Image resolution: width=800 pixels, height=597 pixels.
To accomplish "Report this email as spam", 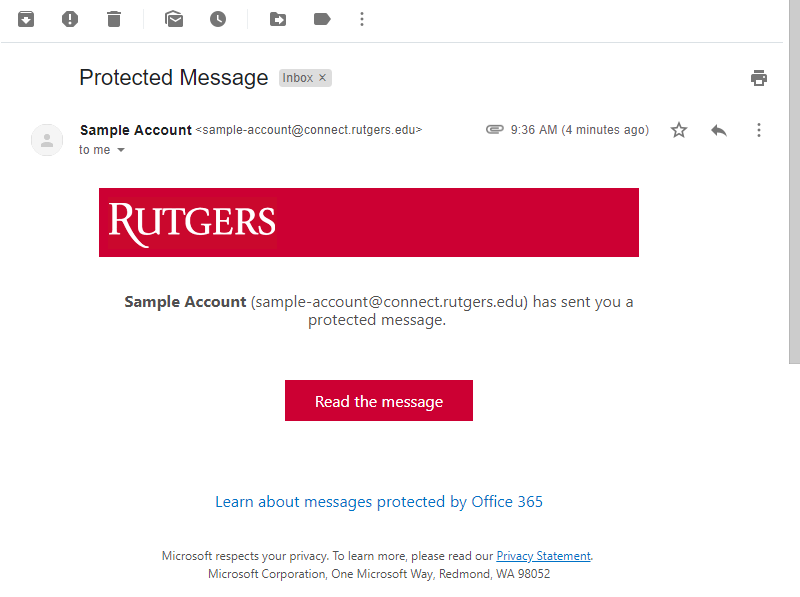I will (x=70, y=19).
